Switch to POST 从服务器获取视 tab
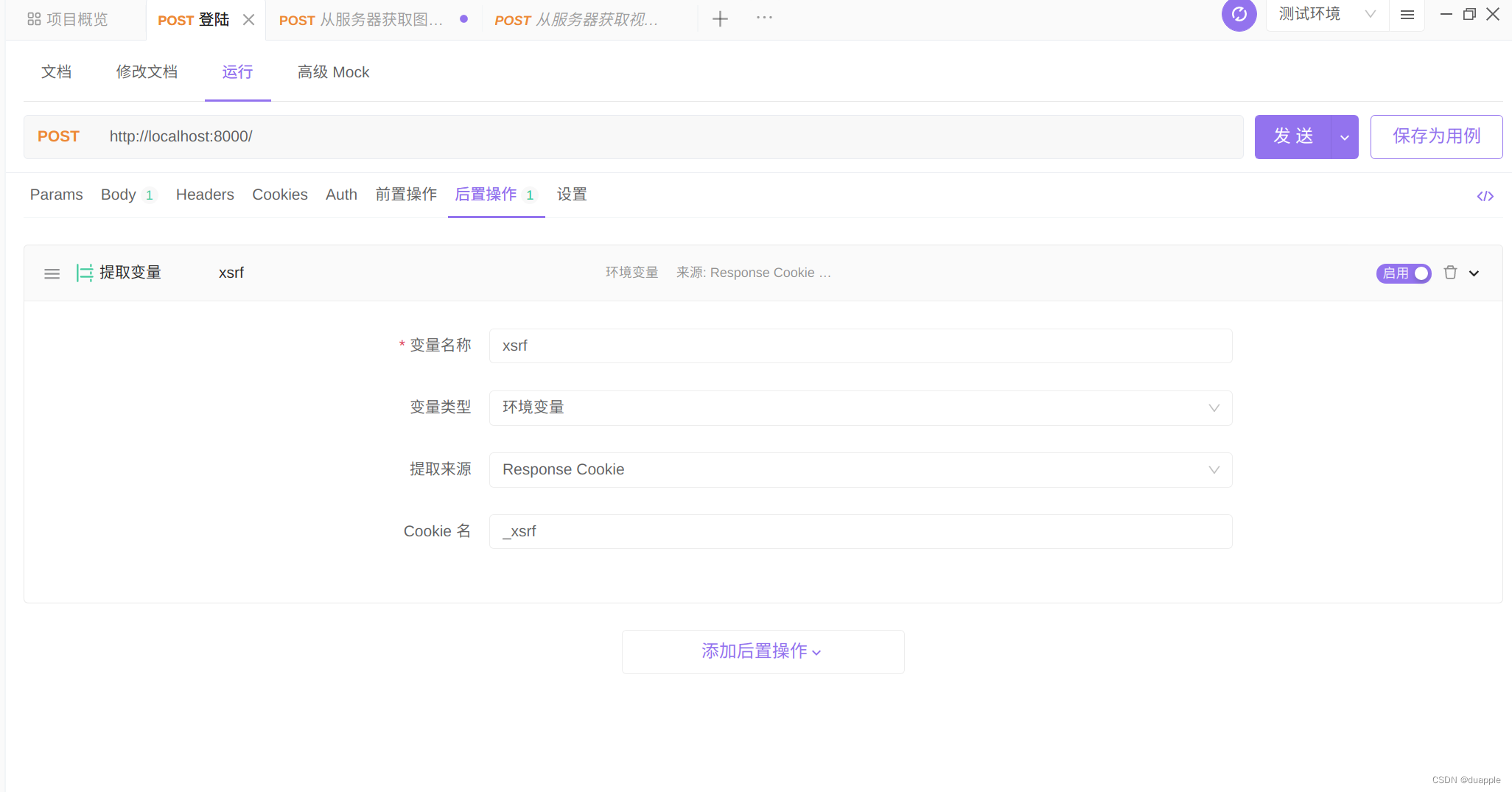Viewport: 1512px width, 792px height. [576, 20]
